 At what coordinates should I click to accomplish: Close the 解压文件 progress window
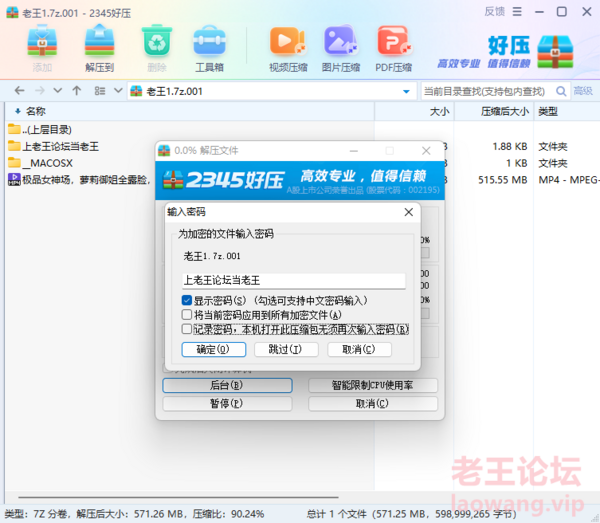pos(426,151)
